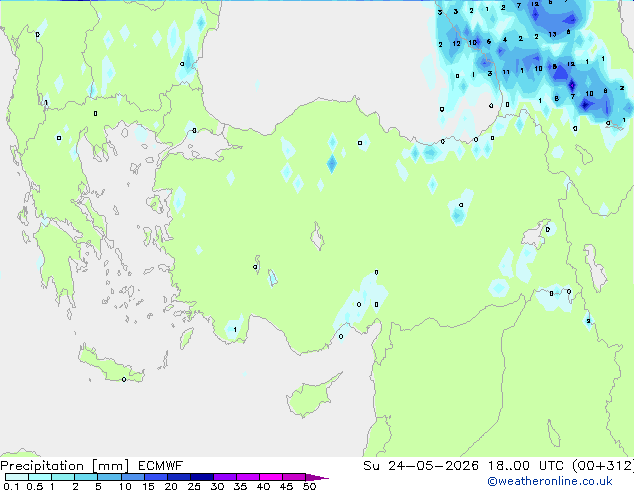Click the map precipitation value '13'

(x=552, y=34)
